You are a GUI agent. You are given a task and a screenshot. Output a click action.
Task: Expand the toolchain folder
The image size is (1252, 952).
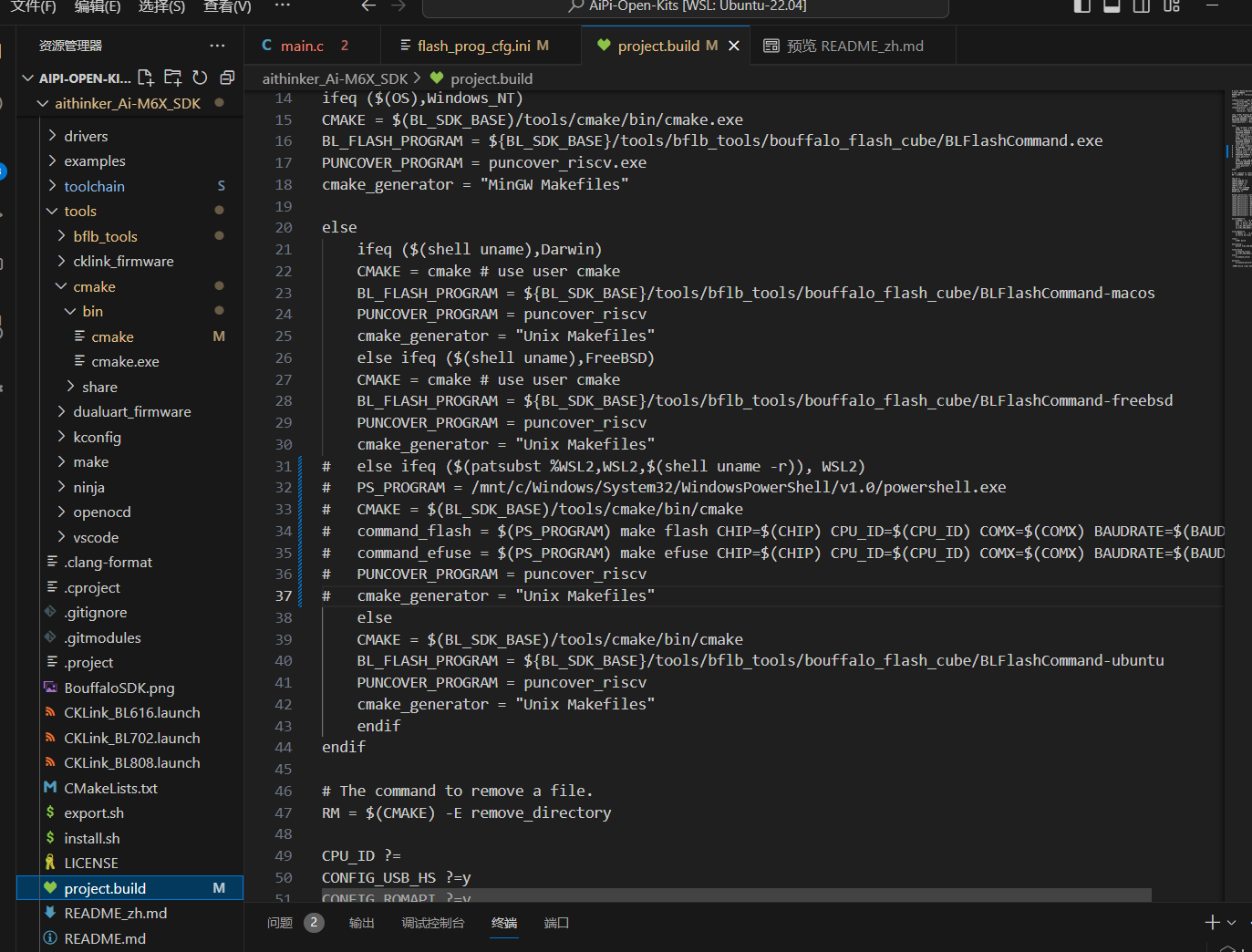tap(52, 185)
